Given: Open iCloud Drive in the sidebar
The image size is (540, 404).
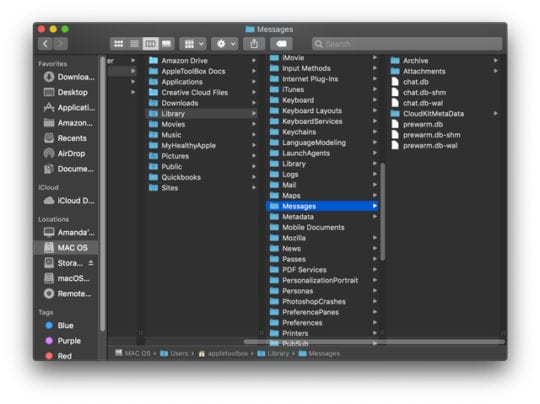Looking at the screenshot, I should (x=69, y=200).
